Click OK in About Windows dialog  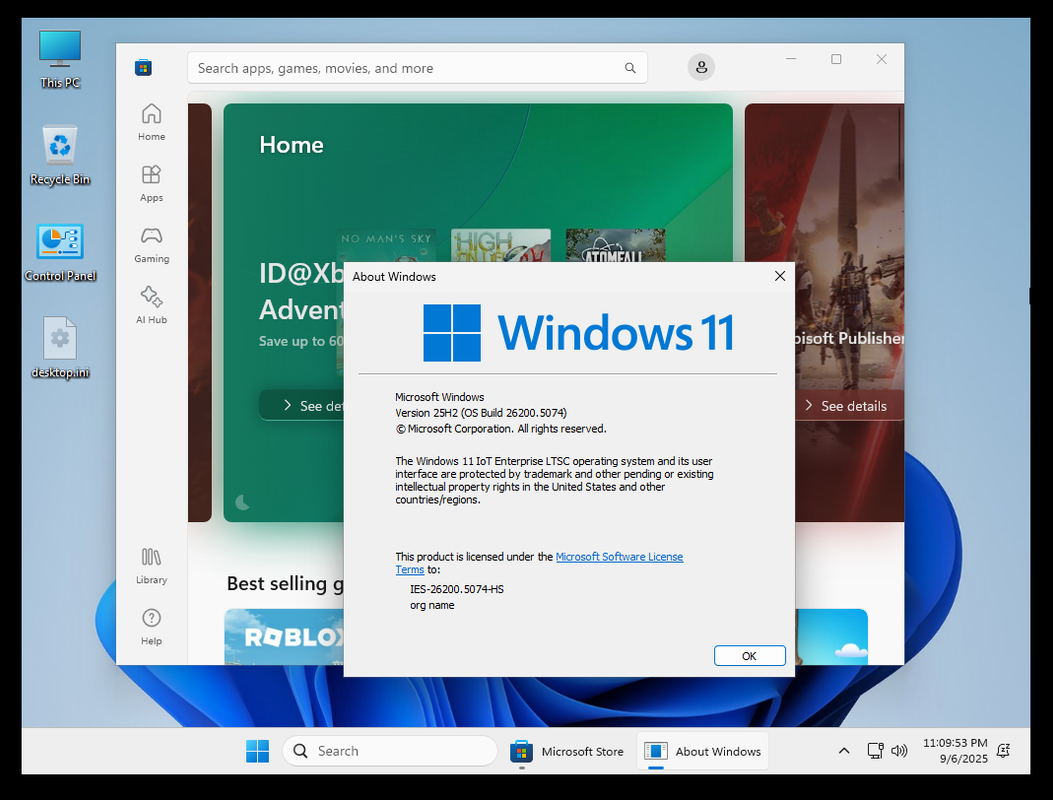[x=749, y=656]
